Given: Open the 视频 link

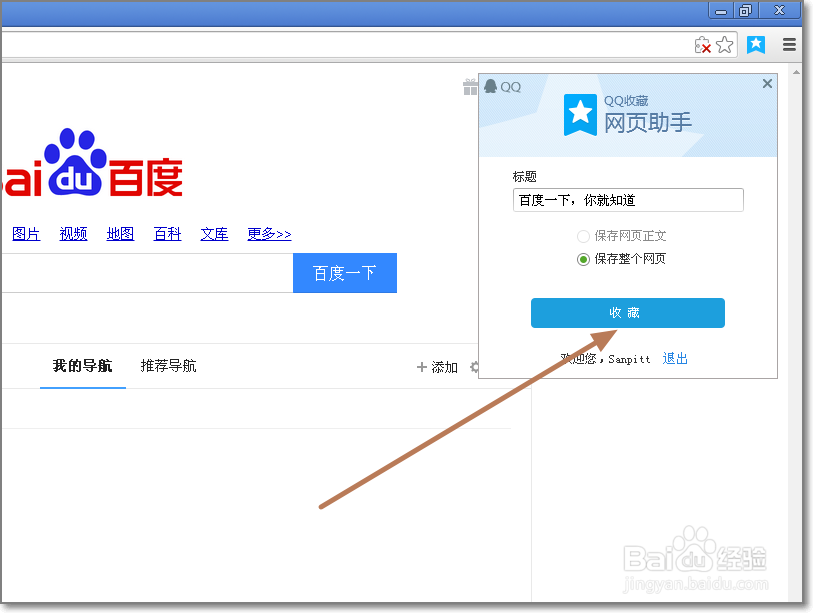Looking at the screenshot, I should pos(73,234).
